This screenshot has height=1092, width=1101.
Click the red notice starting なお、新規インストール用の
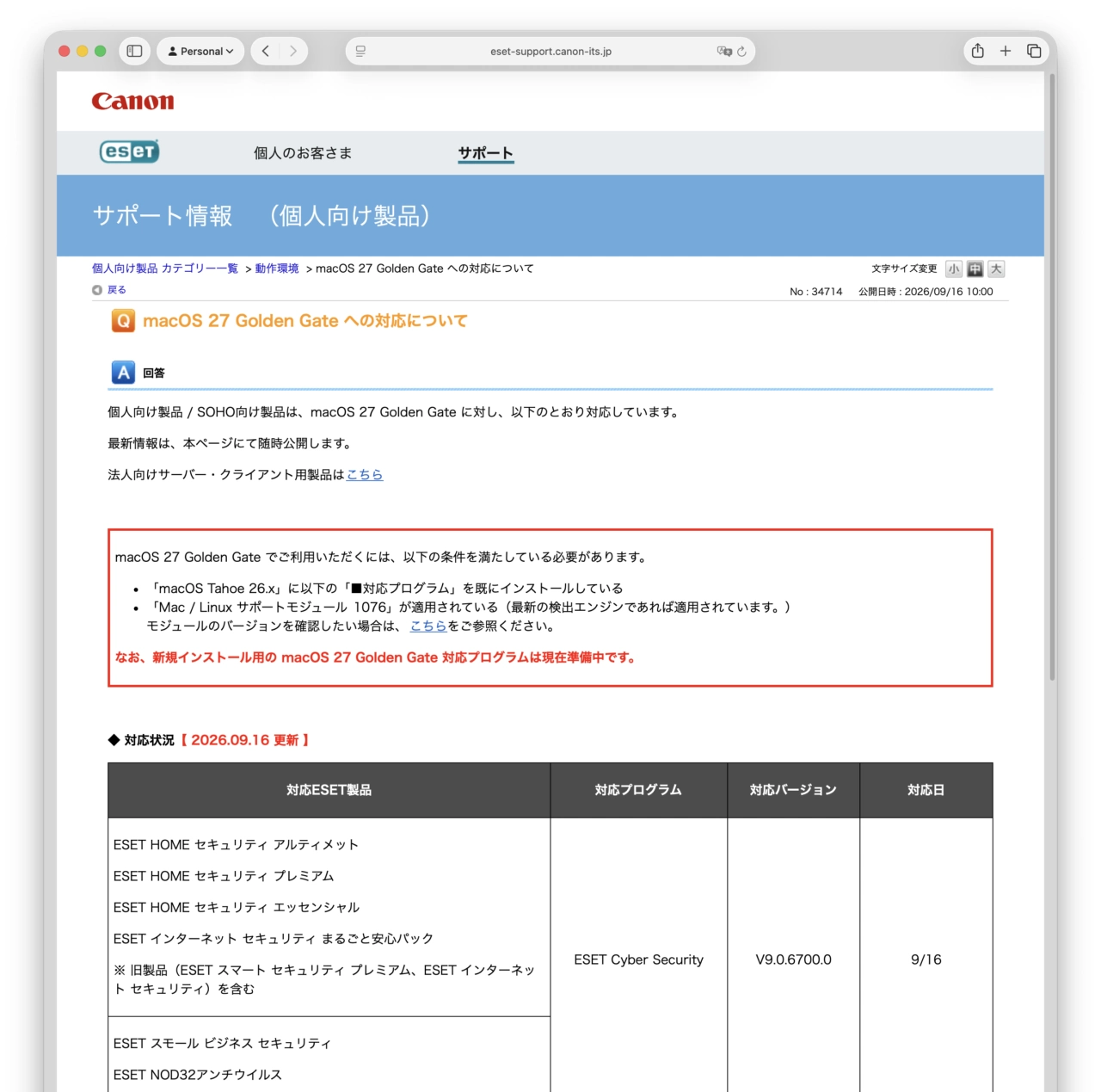(376, 657)
